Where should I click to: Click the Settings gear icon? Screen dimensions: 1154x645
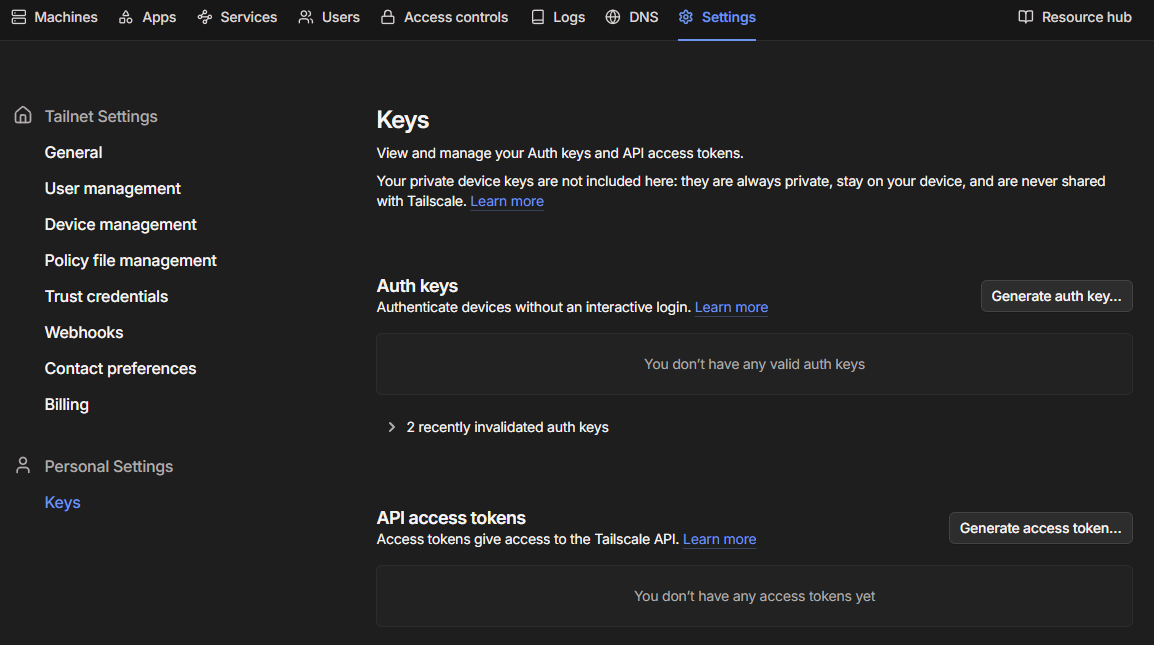coord(686,17)
